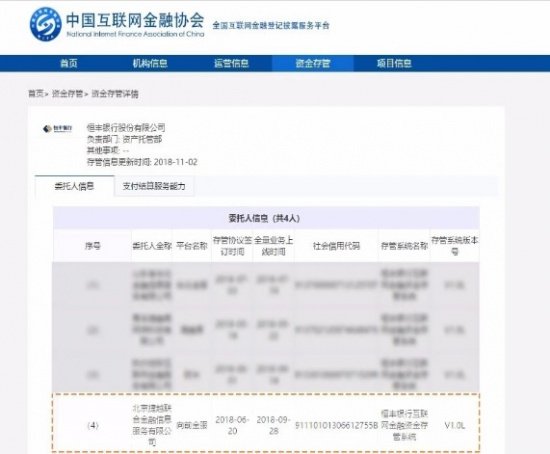Click the NIFA association logo icon

click(x=46, y=25)
